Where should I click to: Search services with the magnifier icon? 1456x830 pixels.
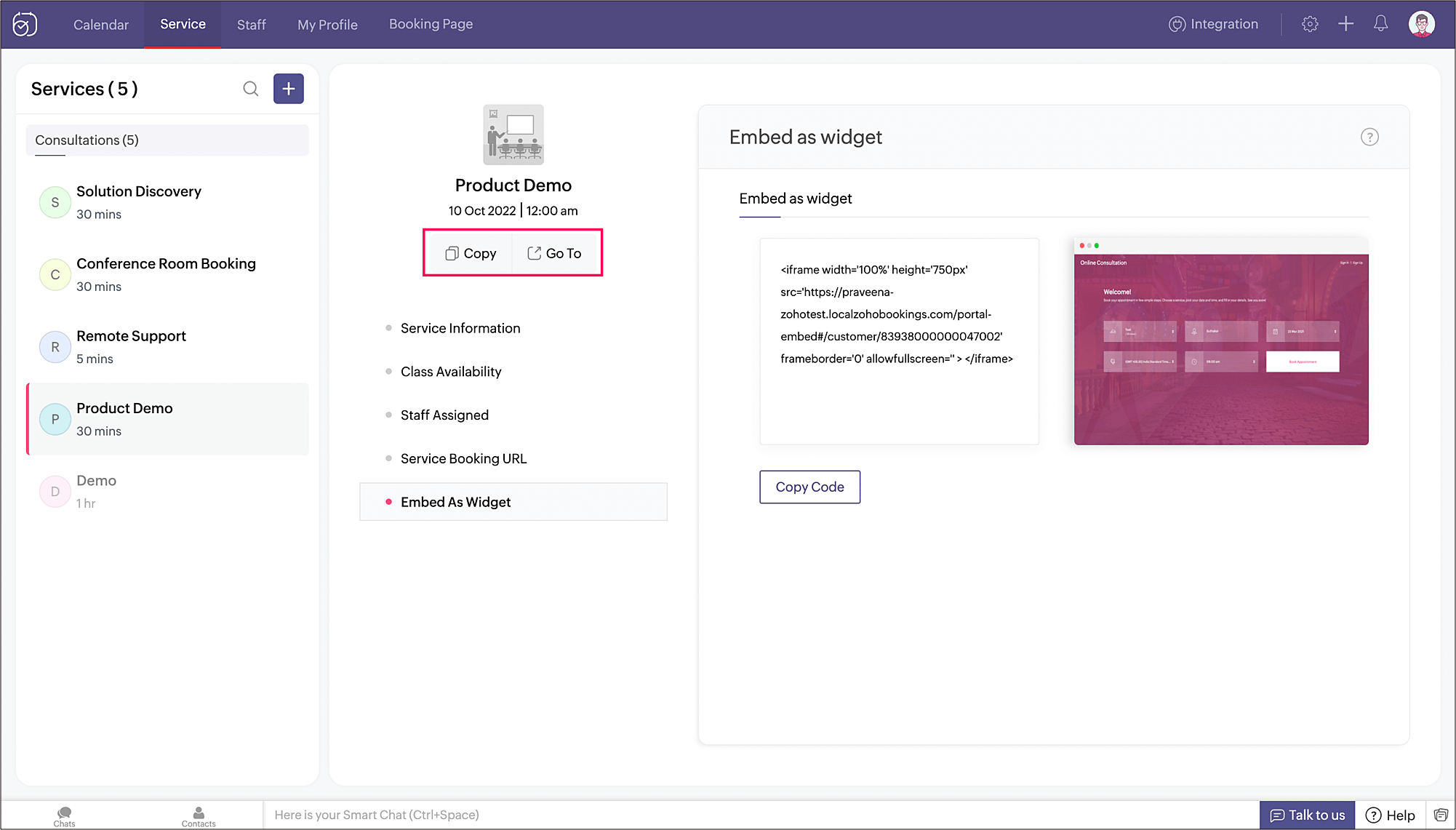click(251, 89)
